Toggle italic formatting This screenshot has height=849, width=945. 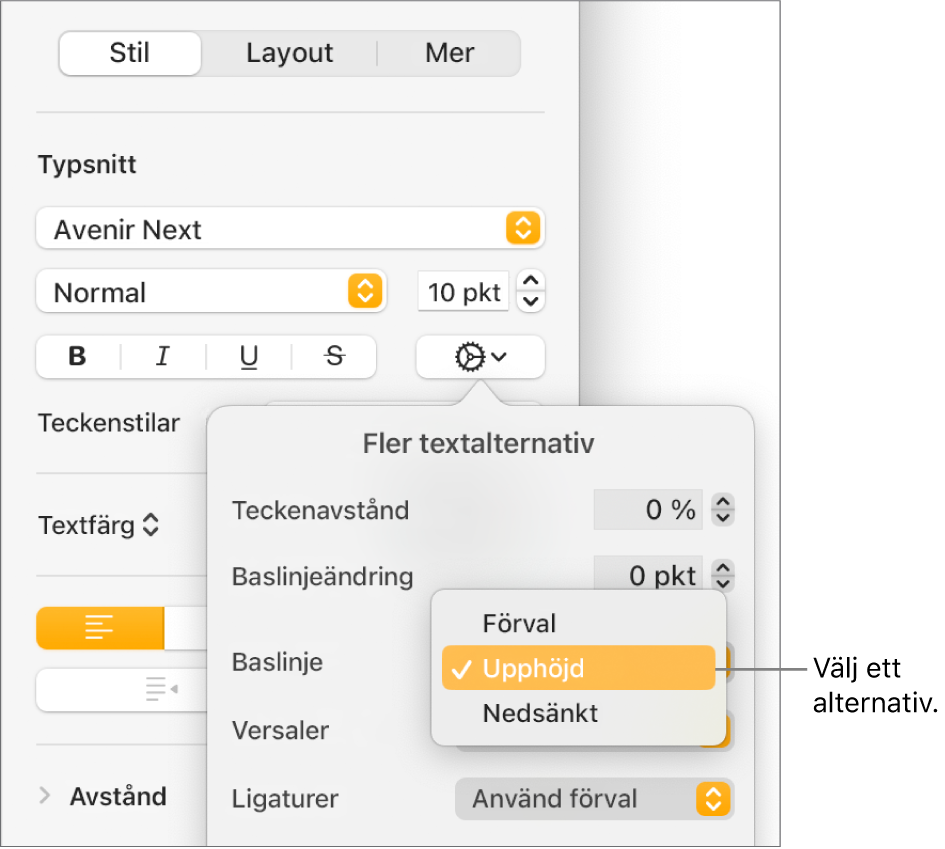pos(163,357)
